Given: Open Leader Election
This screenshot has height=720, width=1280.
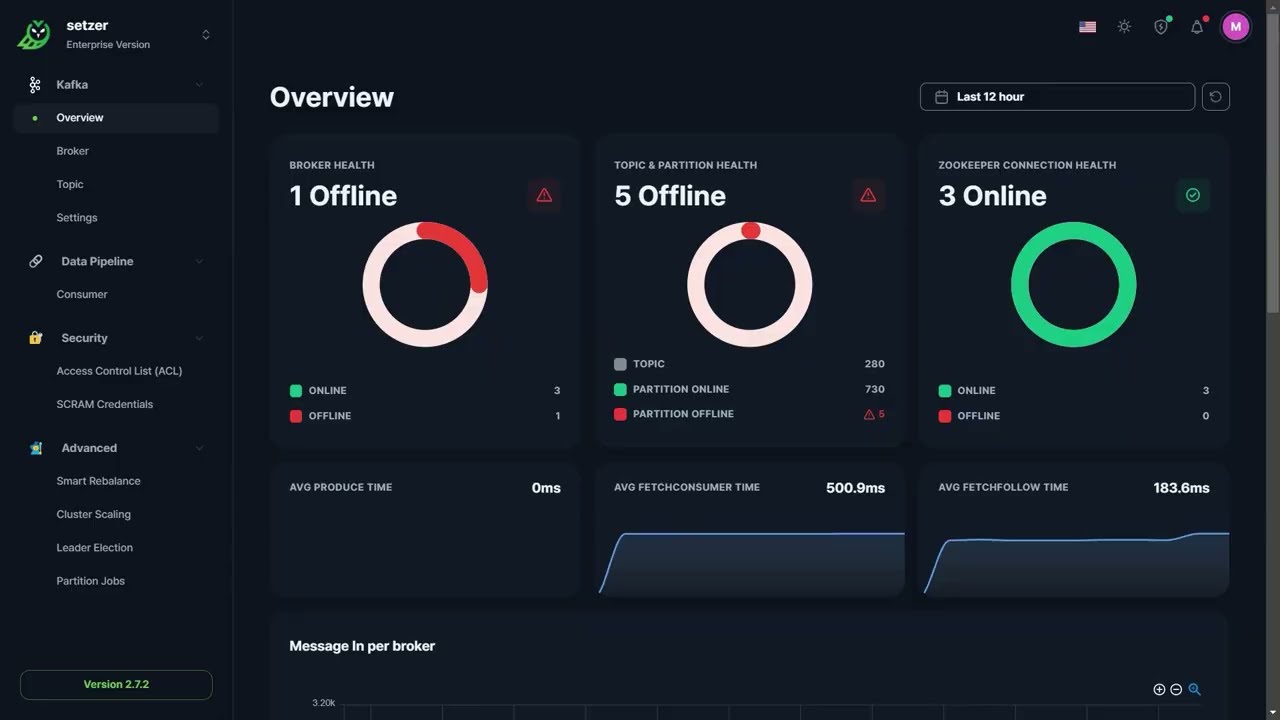Looking at the screenshot, I should point(95,548).
